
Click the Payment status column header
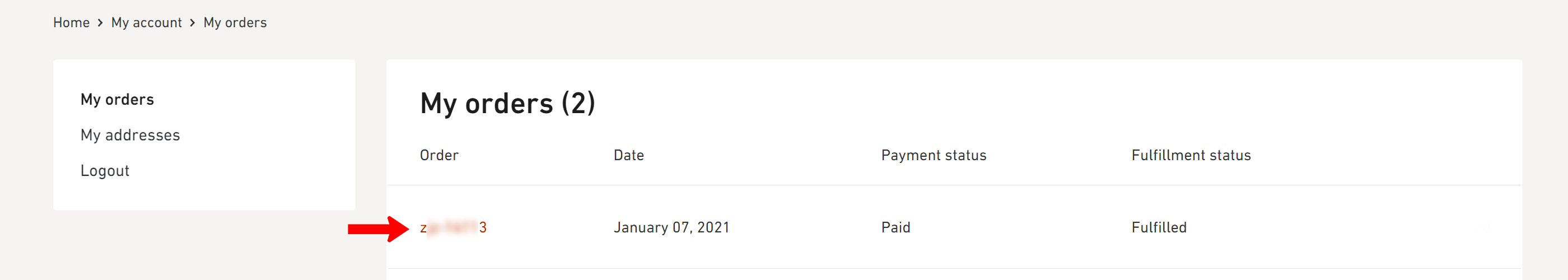pyautogui.click(x=933, y=155)
